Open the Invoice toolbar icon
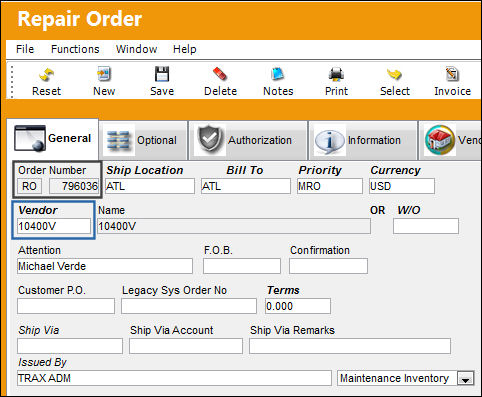The image size is (482, 397). click(x=452, y=74)
